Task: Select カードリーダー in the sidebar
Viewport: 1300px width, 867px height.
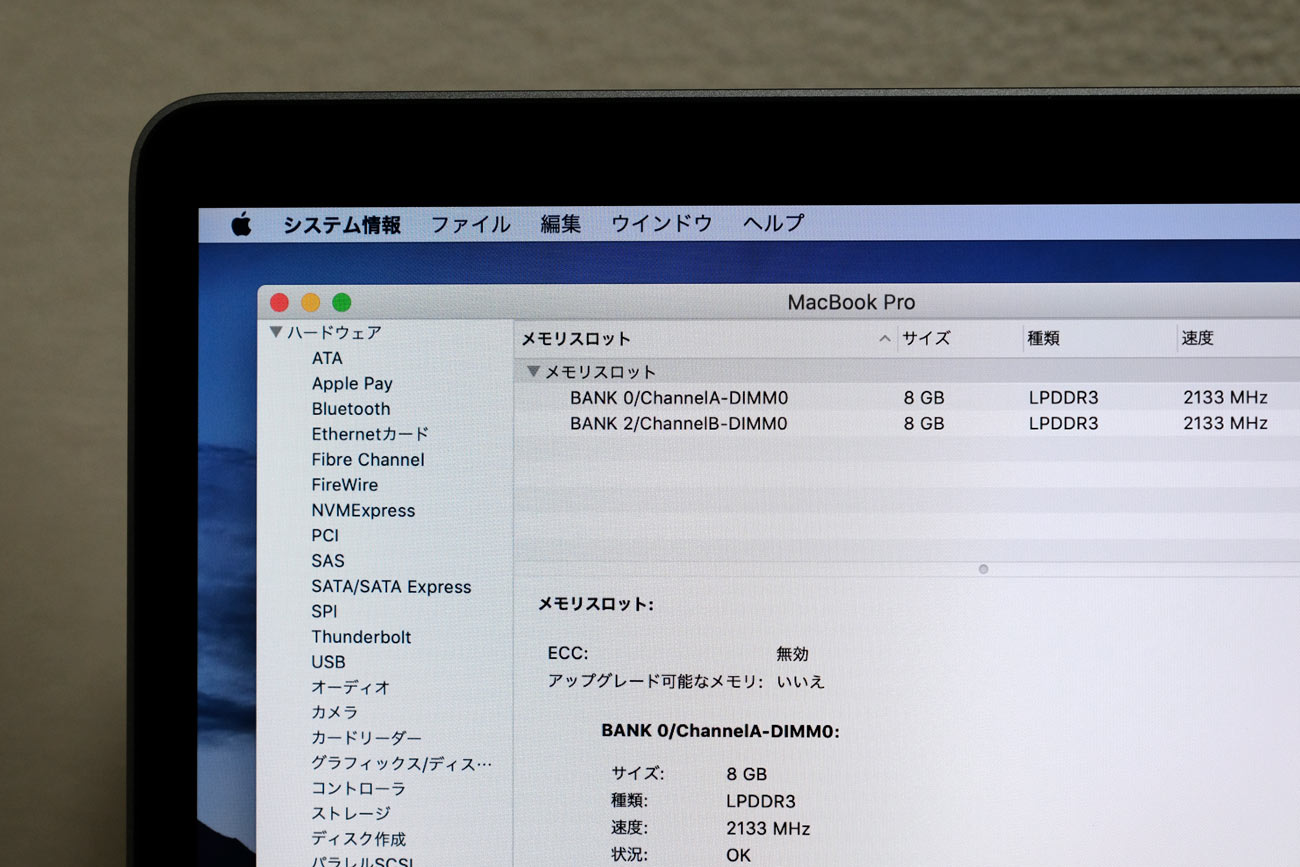Action: (366, 738)
